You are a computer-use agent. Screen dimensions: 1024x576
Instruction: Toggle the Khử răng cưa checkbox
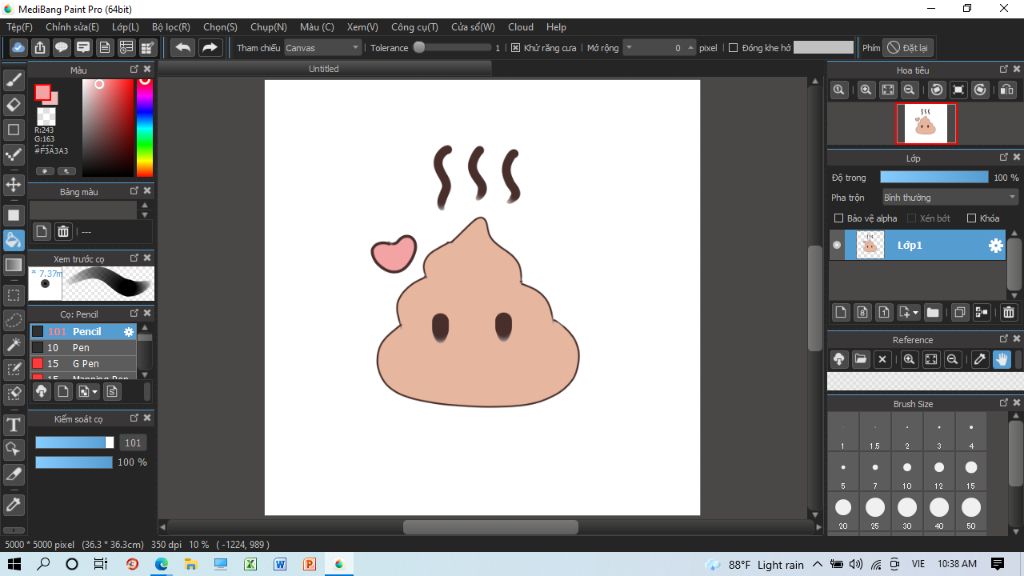pyautogui.click(x=515, y=48)
